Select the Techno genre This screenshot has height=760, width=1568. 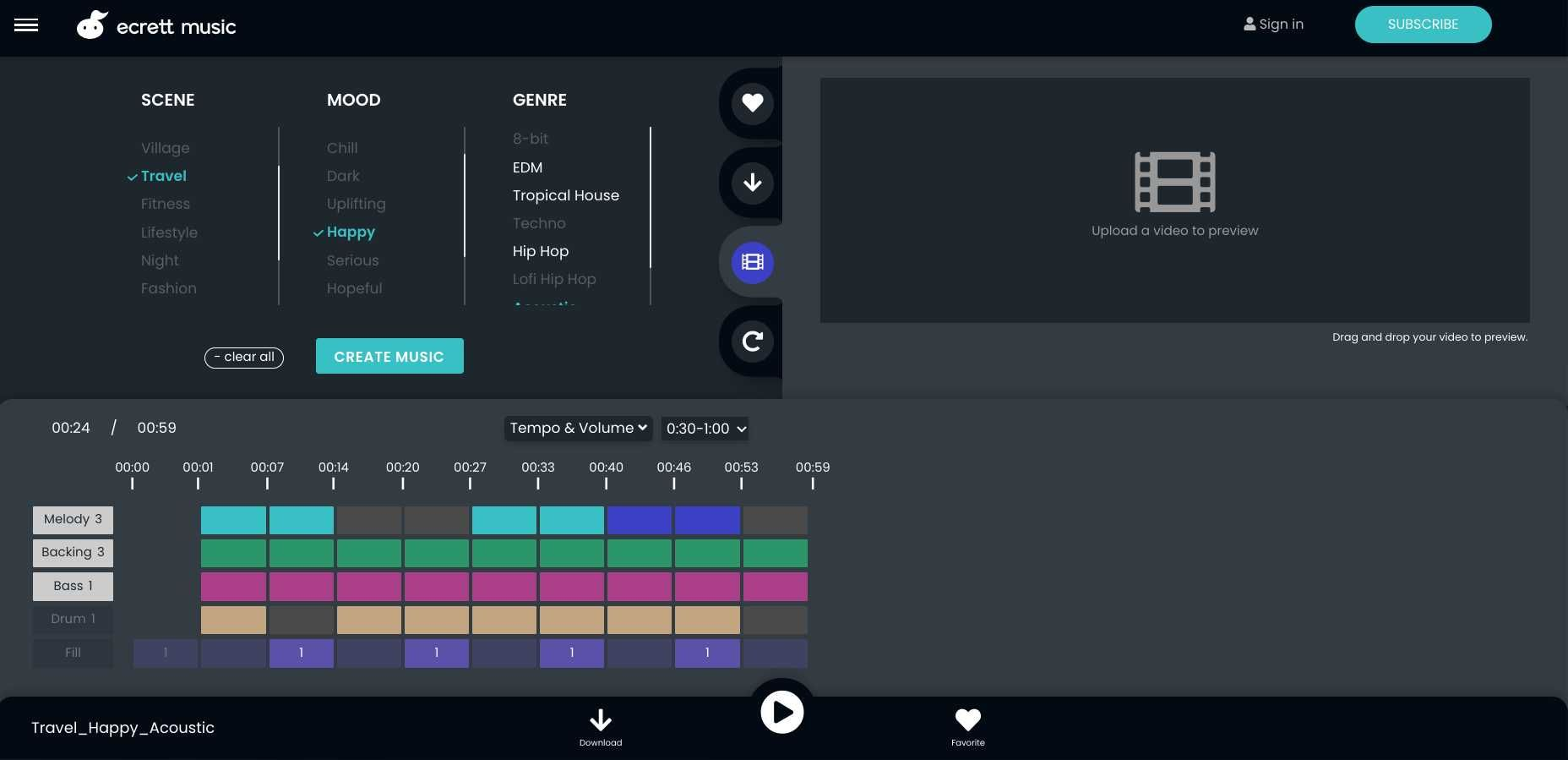539,223
